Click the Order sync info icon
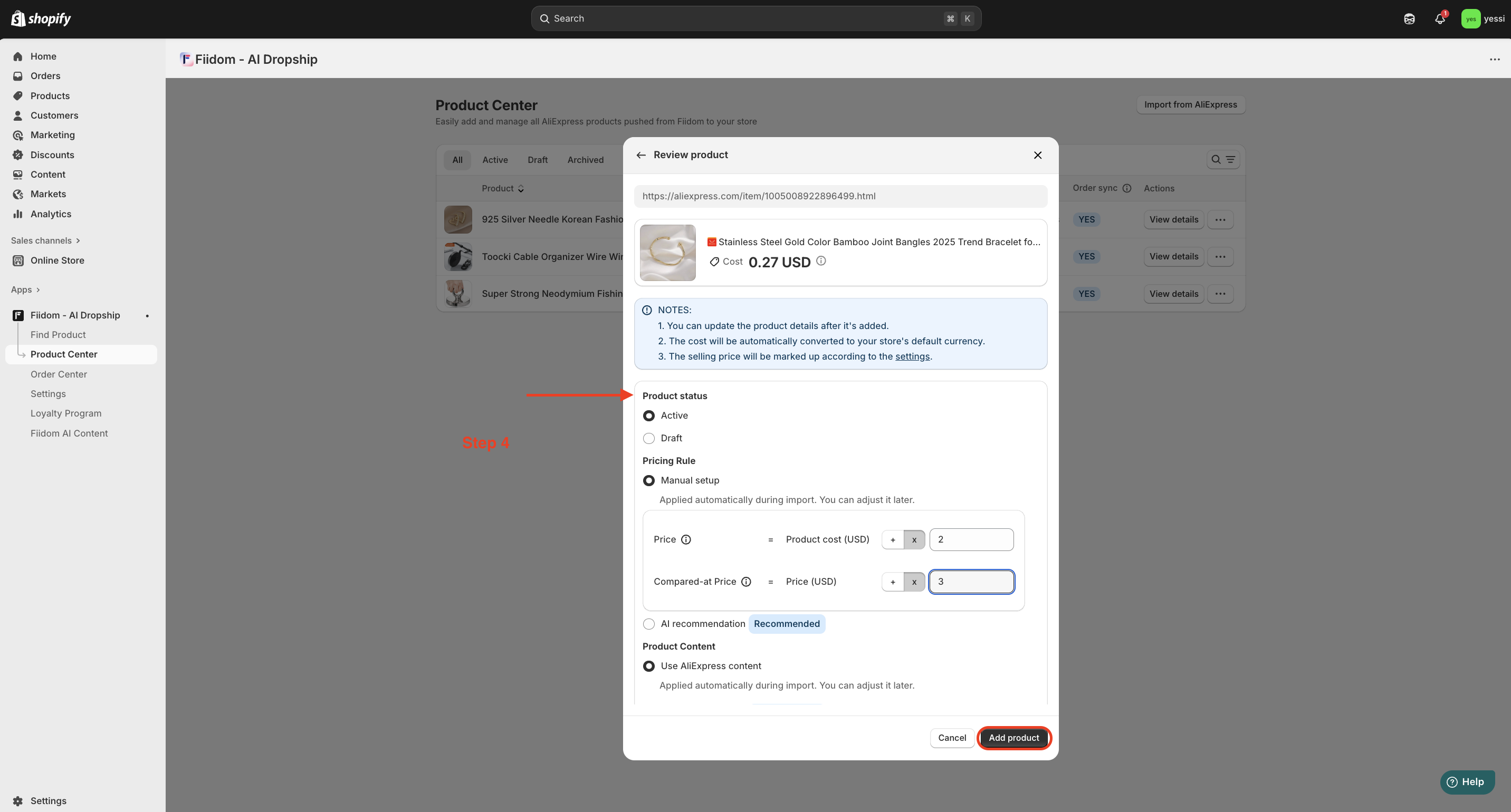The width and height of the screenshot is (1511, 812). [x=1127, y=188]
